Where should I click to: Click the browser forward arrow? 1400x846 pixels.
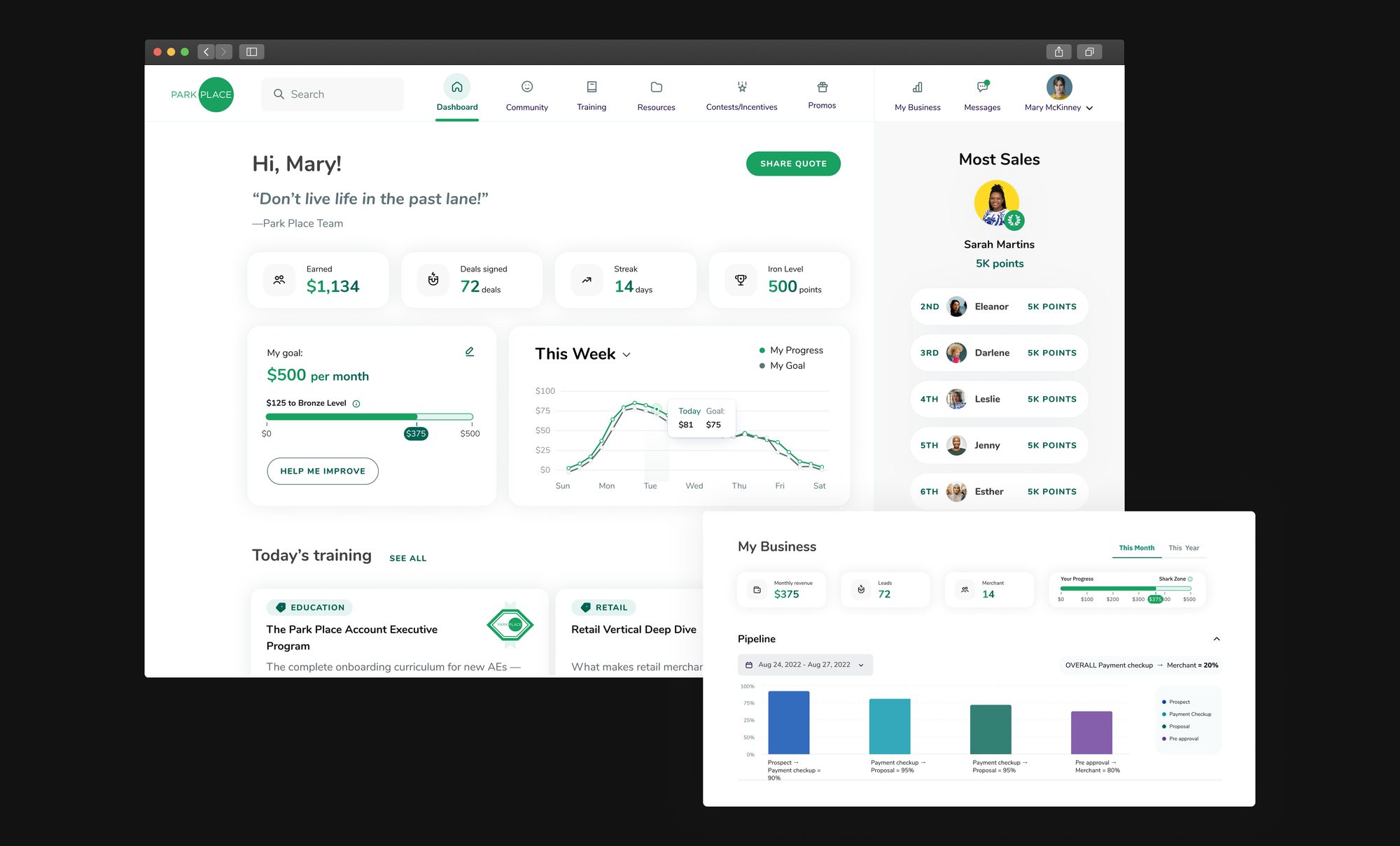pyautogui.click(x=224, y=52)
